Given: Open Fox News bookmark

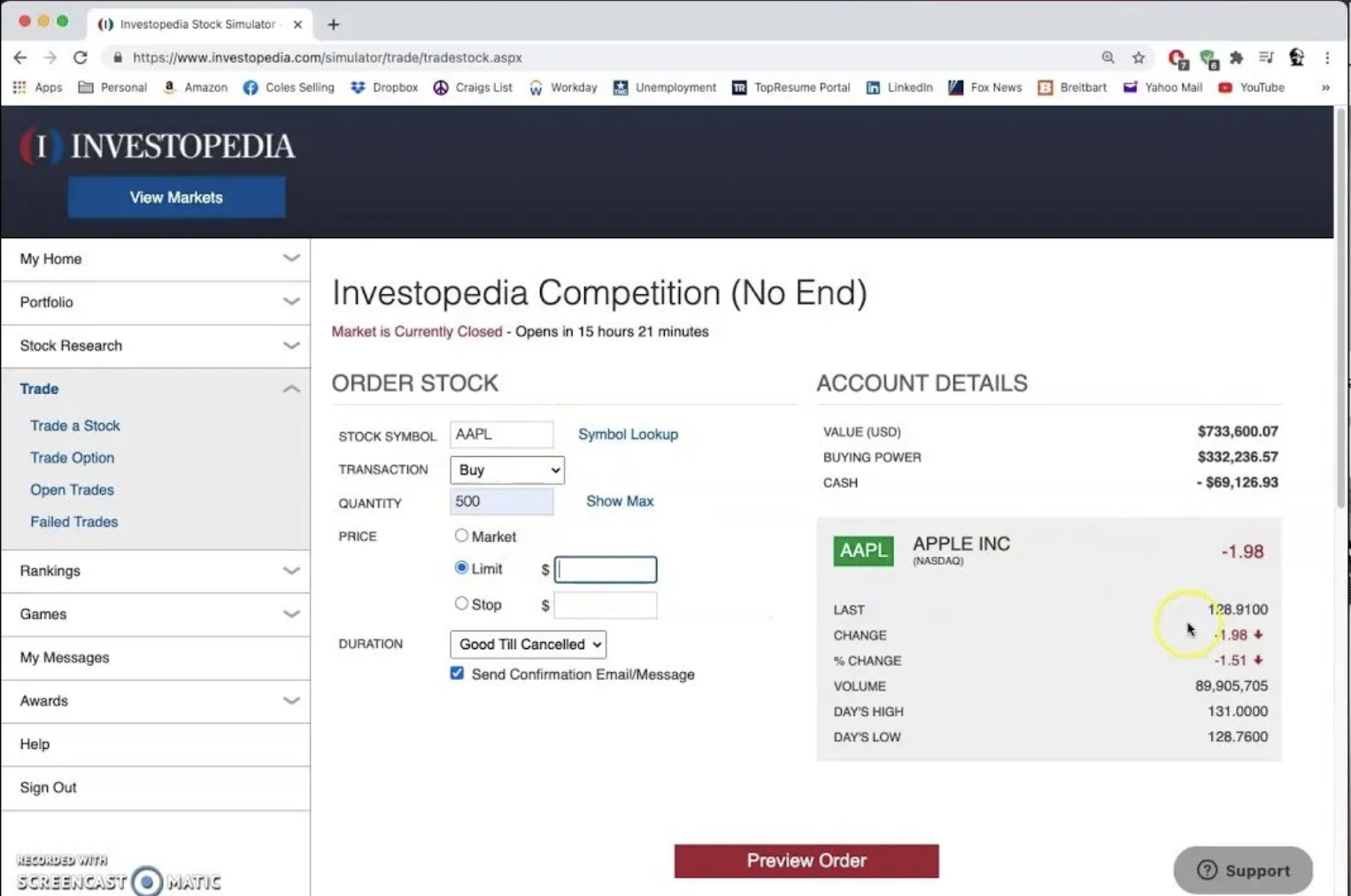Looking at the screenshot, I should [985, 88].
